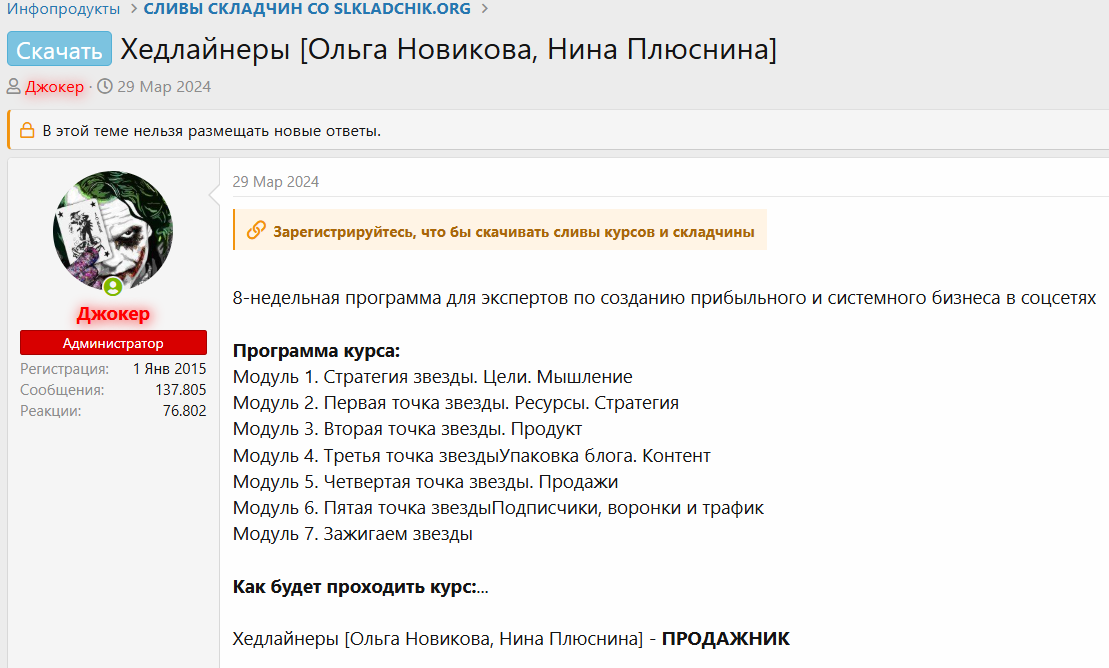This screenshot has height=668, width=1109.
Task: Click the red Администратор badge
Action: pyautogui.click(x=113, y=342)
